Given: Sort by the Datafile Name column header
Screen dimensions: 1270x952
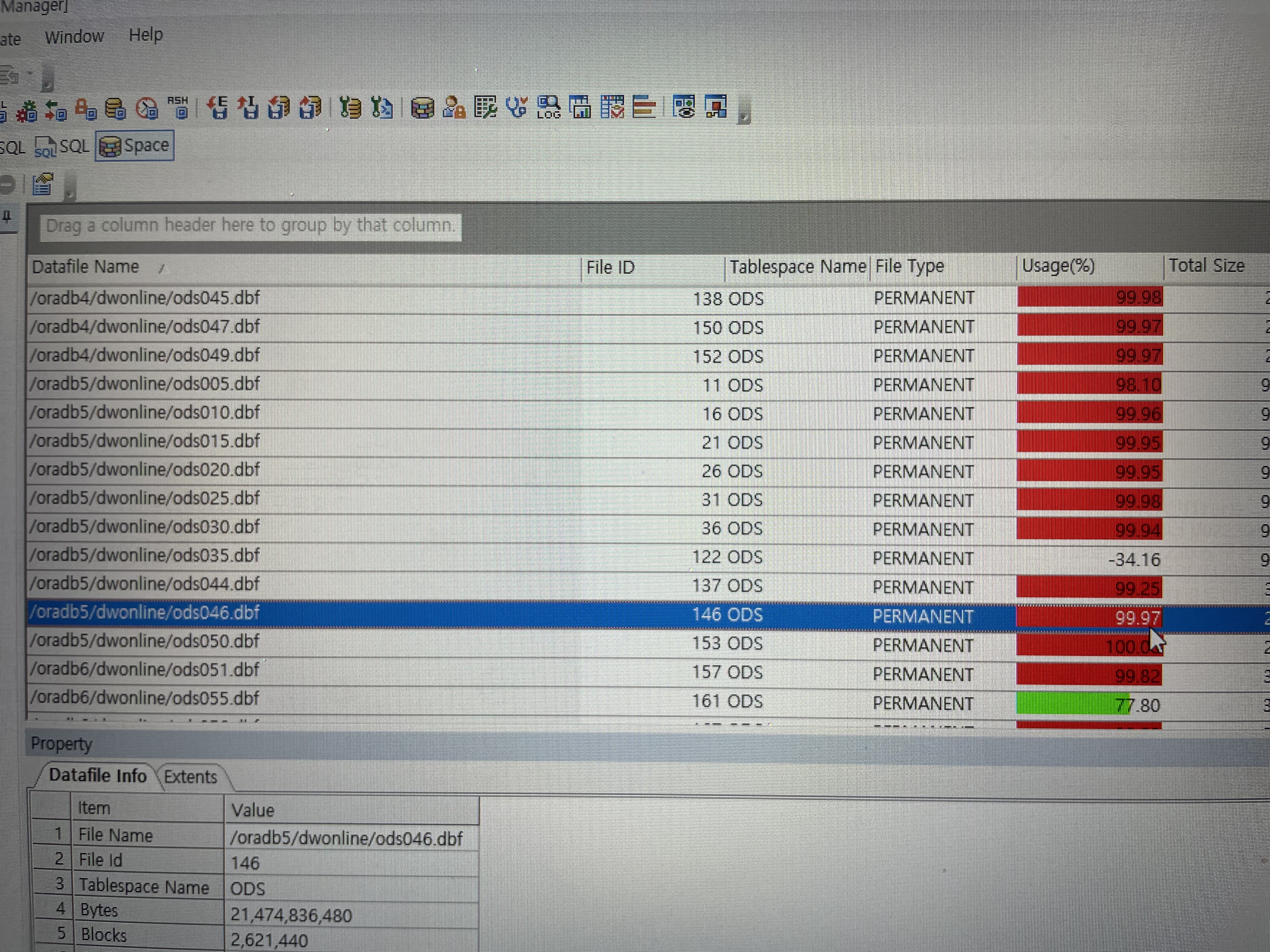Looking at the screenshot, I should (x=86, y=267).
